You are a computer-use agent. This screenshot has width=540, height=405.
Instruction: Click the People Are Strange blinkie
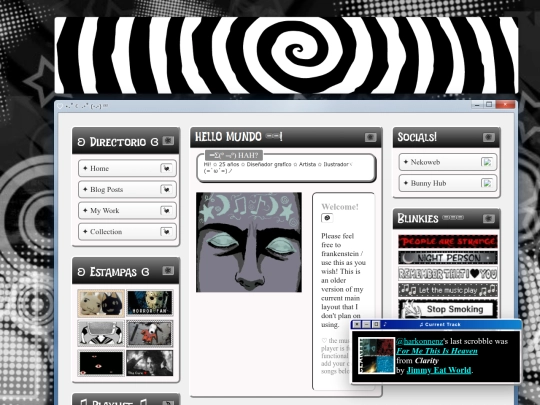pos(448,241)
